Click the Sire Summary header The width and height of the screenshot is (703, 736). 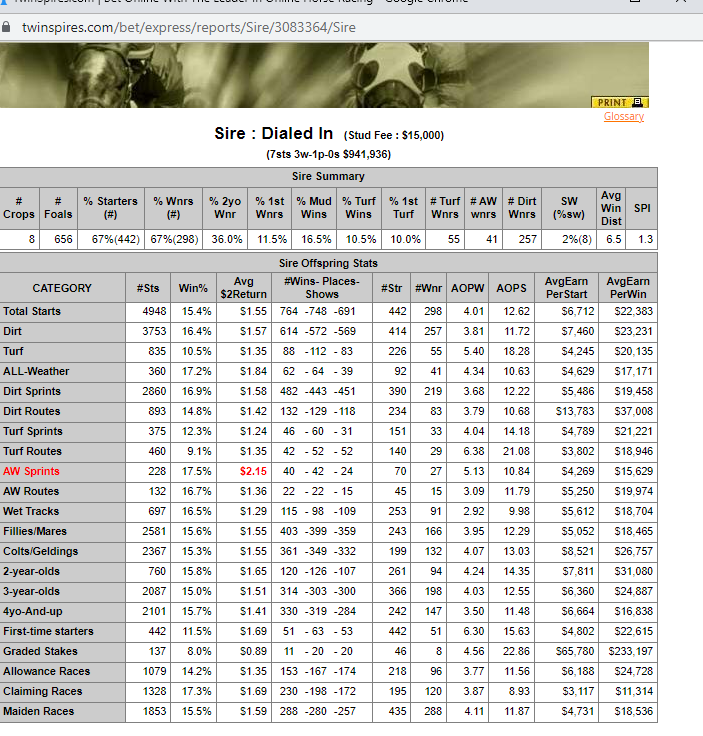pyautogui.click(x=328, y=176)
